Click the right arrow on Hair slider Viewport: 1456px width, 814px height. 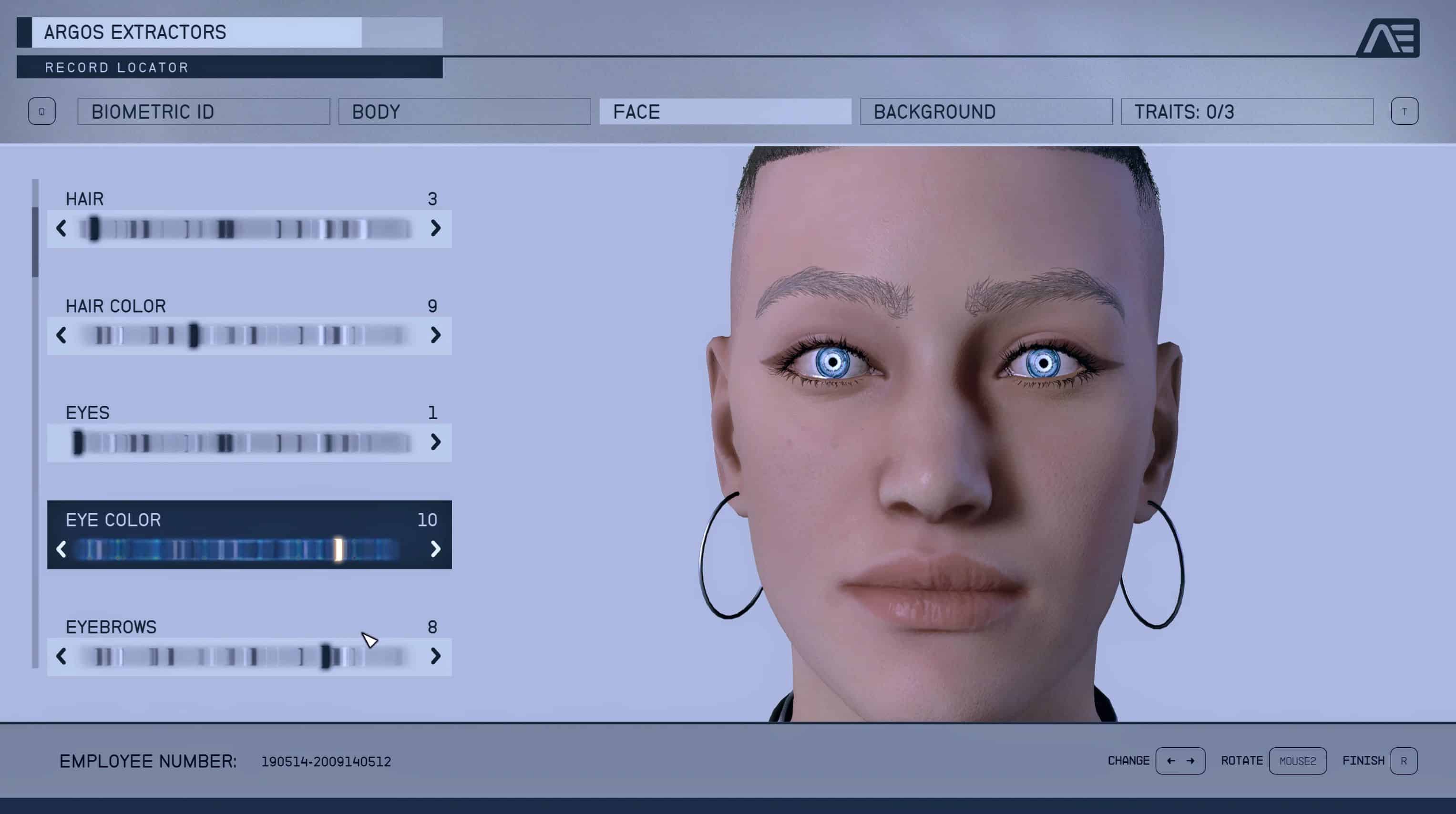(x=435, y=228)
